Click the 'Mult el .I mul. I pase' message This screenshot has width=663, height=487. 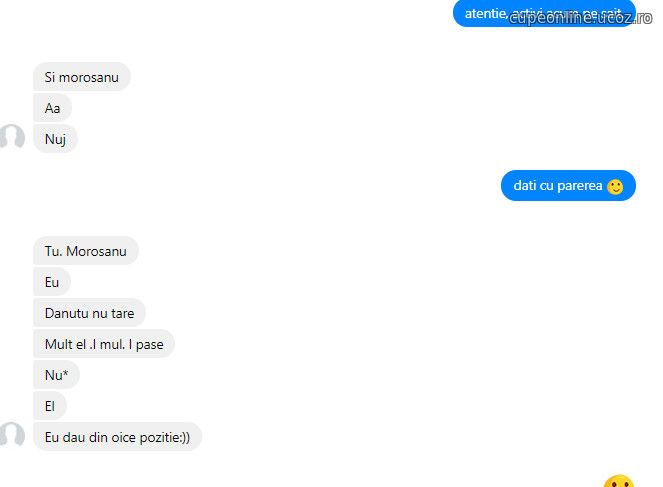click(x=104, y=344)
